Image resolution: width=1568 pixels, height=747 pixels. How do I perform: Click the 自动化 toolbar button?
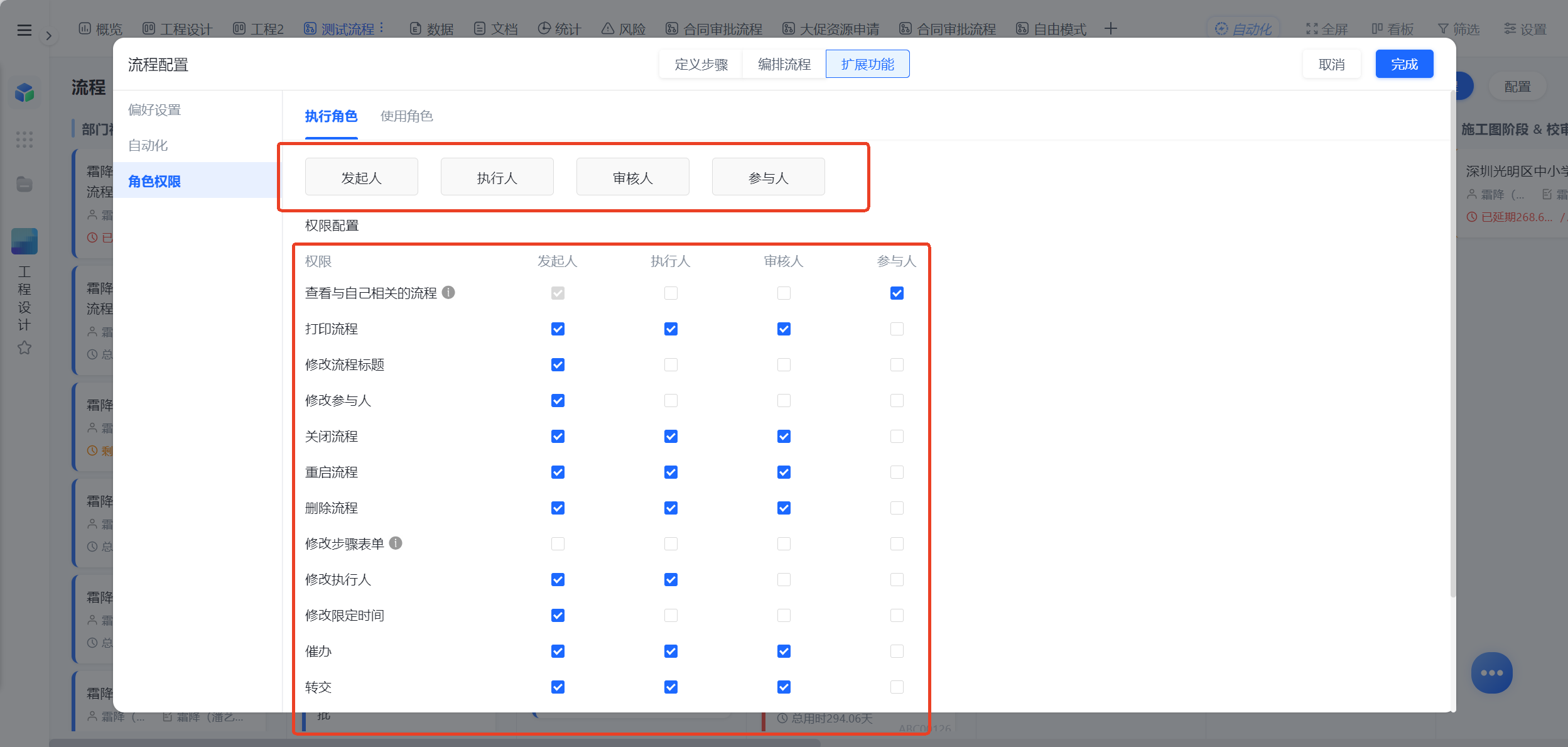1243,29
